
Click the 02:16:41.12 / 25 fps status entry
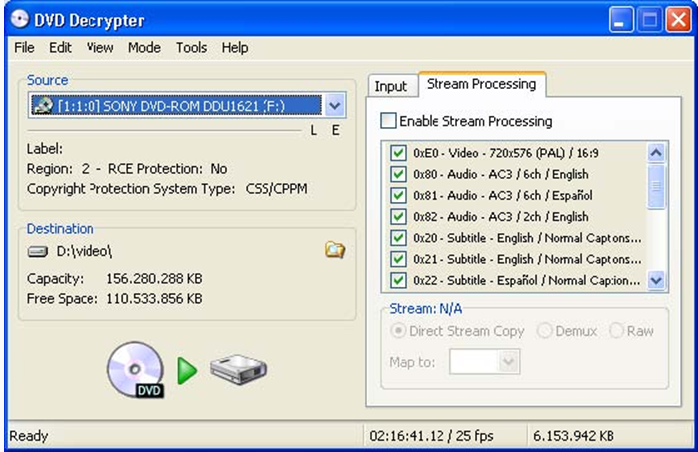click(431, 436)
